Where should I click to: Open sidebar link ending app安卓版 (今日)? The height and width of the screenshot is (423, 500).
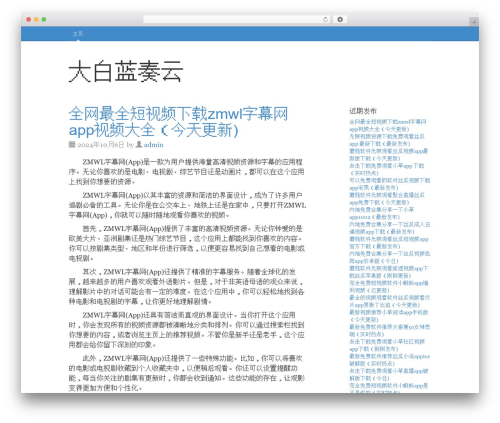[389, 257]
